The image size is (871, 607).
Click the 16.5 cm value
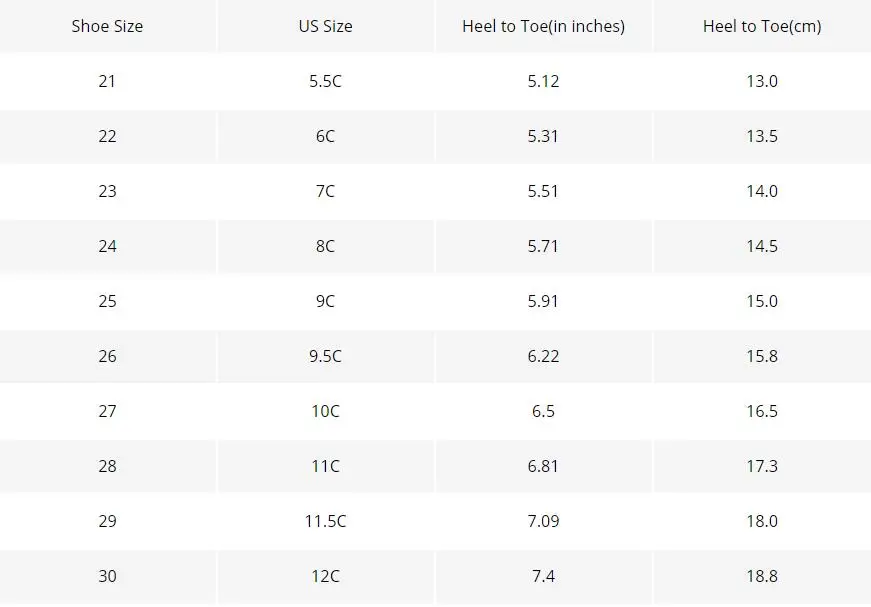click(762, 411)
